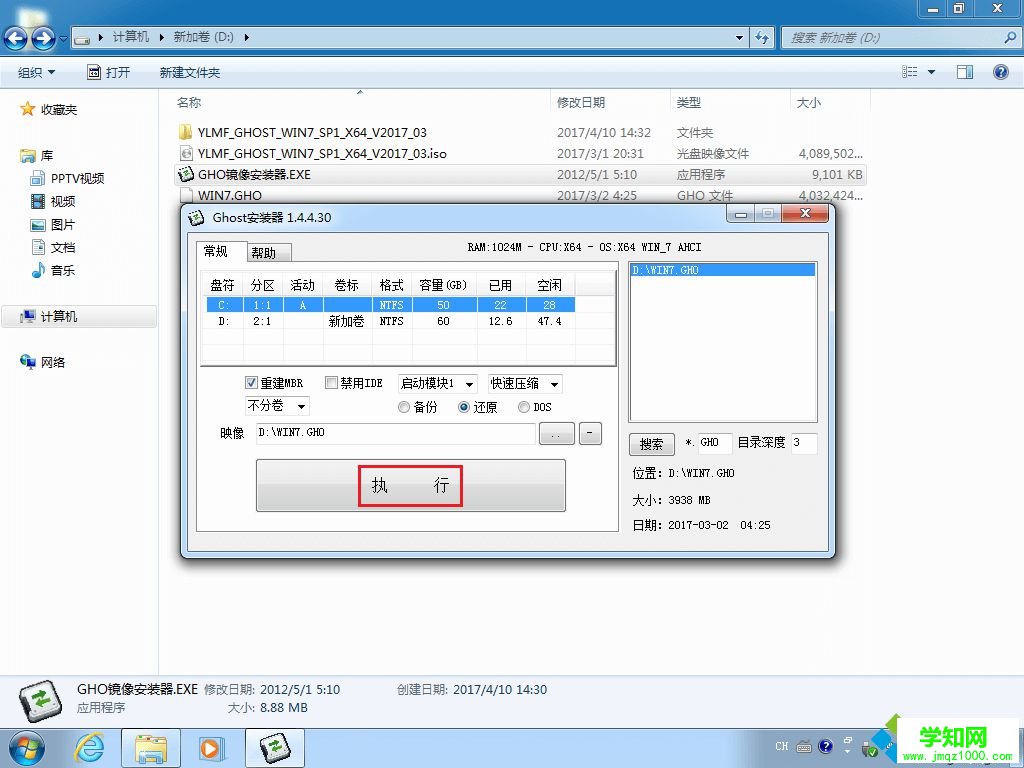Click the 执行 button
The image size is (1024, 768).
point(410,485)
